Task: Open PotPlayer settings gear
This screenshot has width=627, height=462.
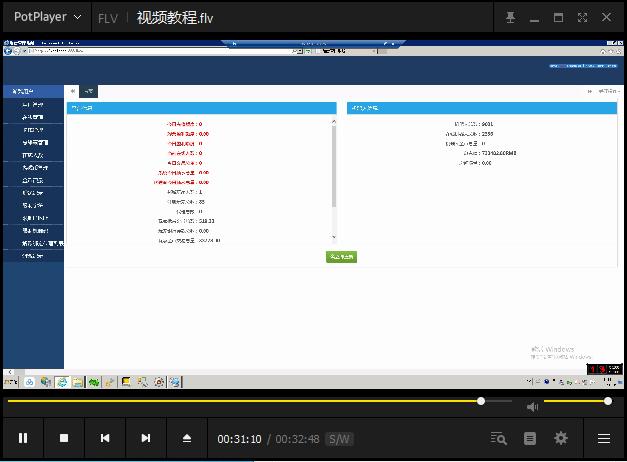Action: click(x=561, y=438)
